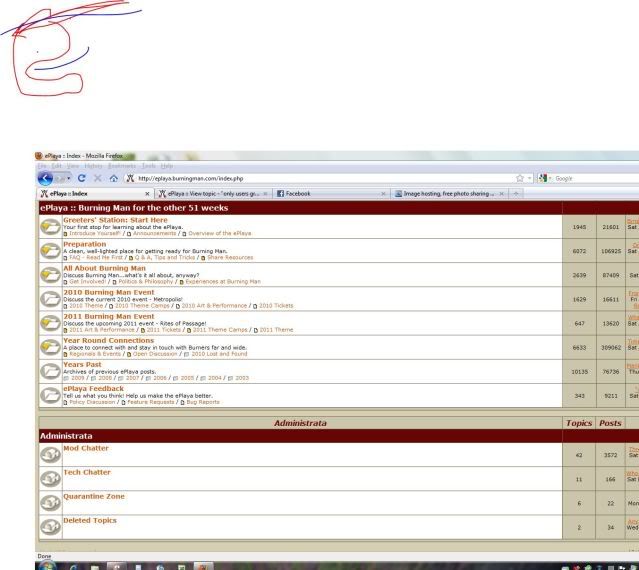Screen dimensions: 639x570
Task: Open the ePlaya Feedback forum
Action: tap(93, 388)
